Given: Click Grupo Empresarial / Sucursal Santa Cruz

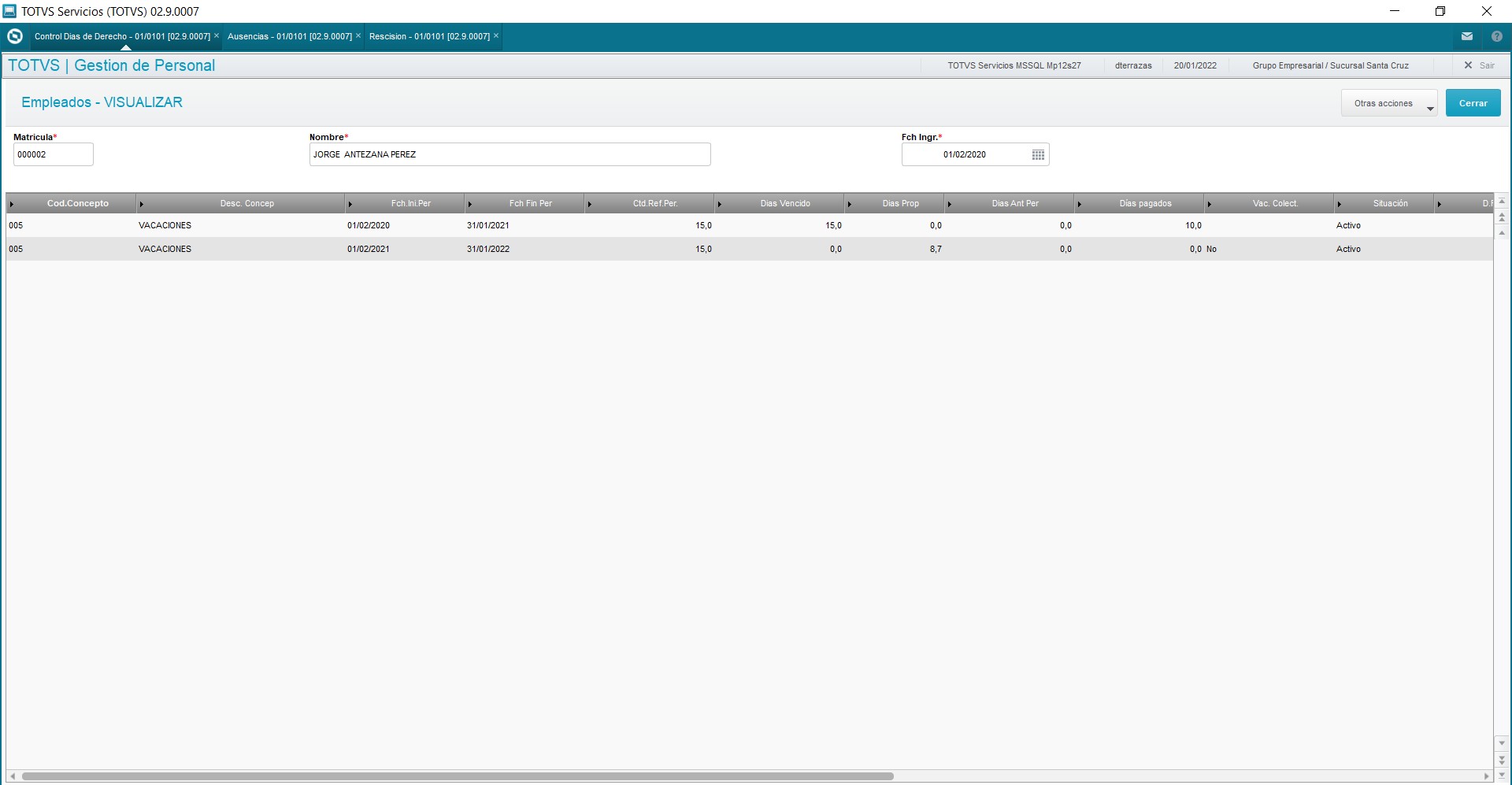Looking at the screenshot, I should click(x=1330, y=65).
